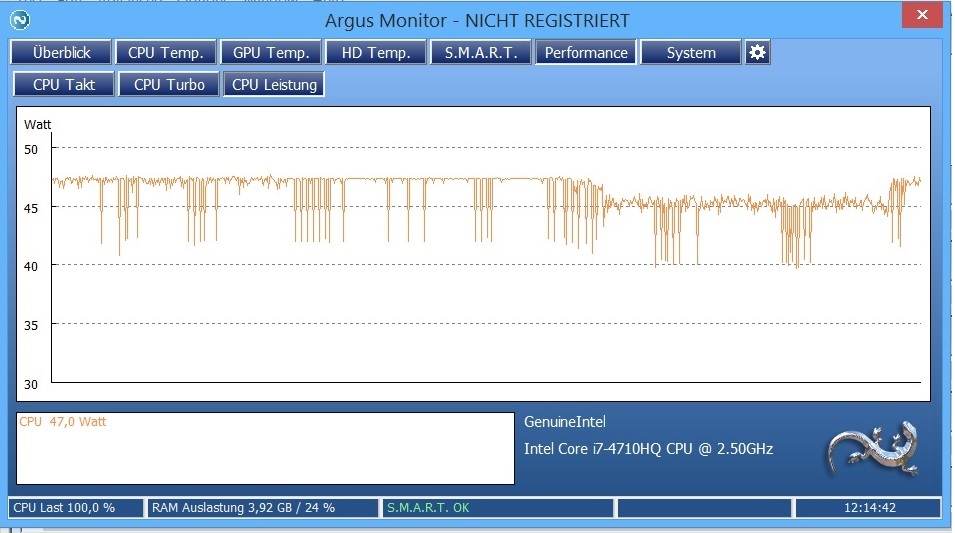Select the CPU Leistung sub-tab

pos(274,84)
